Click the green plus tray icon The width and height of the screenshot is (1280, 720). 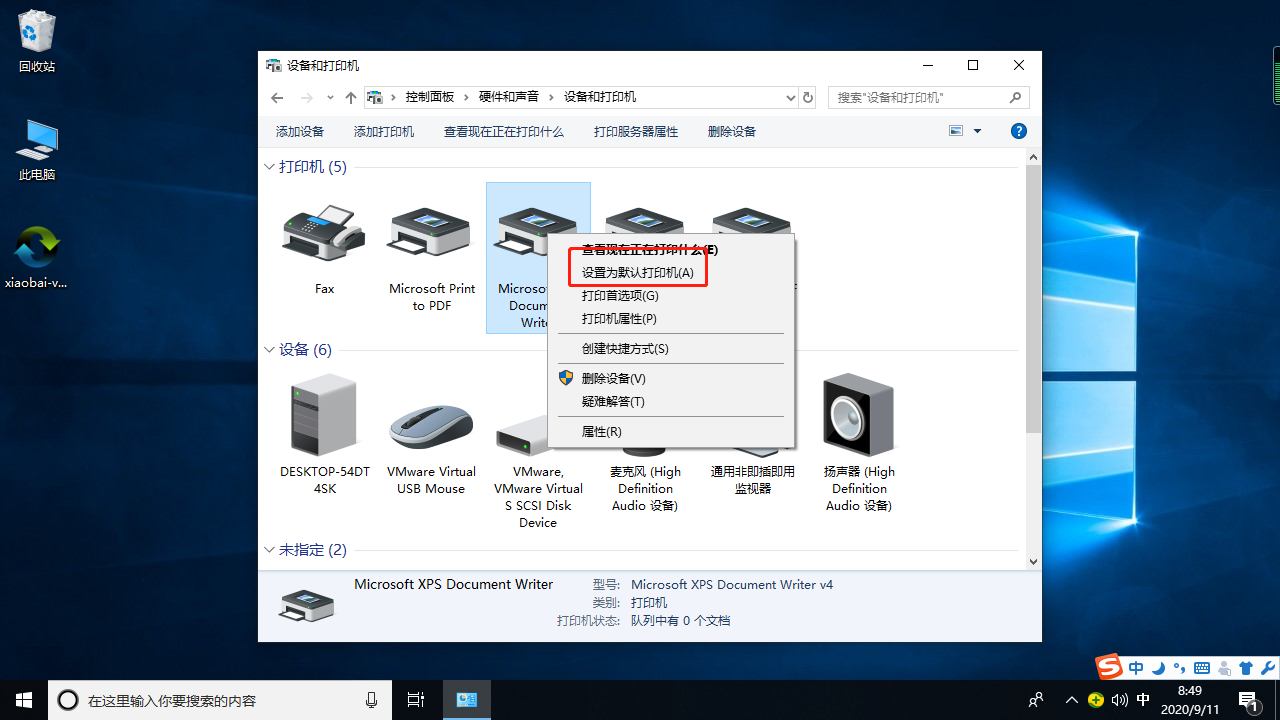click(x=1096, y=700)
